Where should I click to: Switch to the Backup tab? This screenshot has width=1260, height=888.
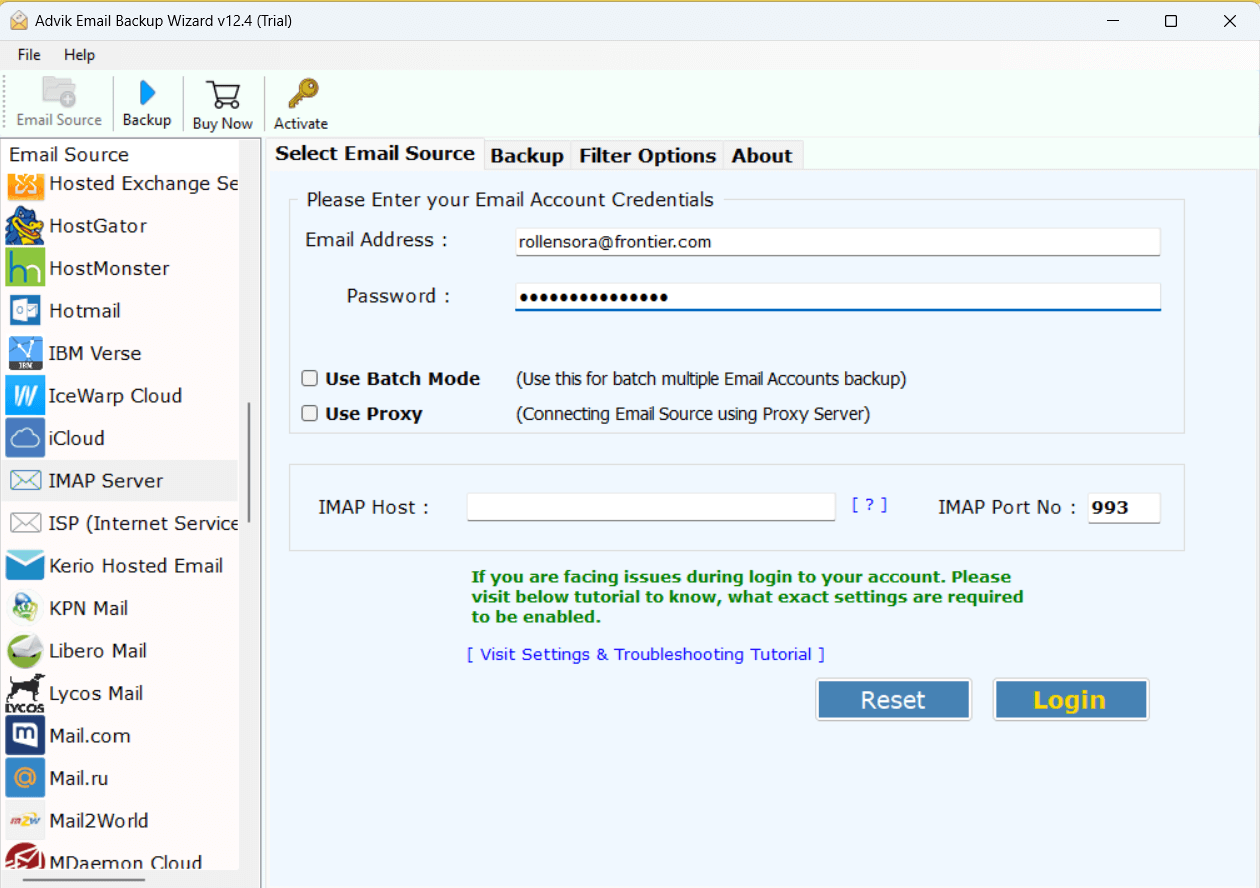pos(527,156)
